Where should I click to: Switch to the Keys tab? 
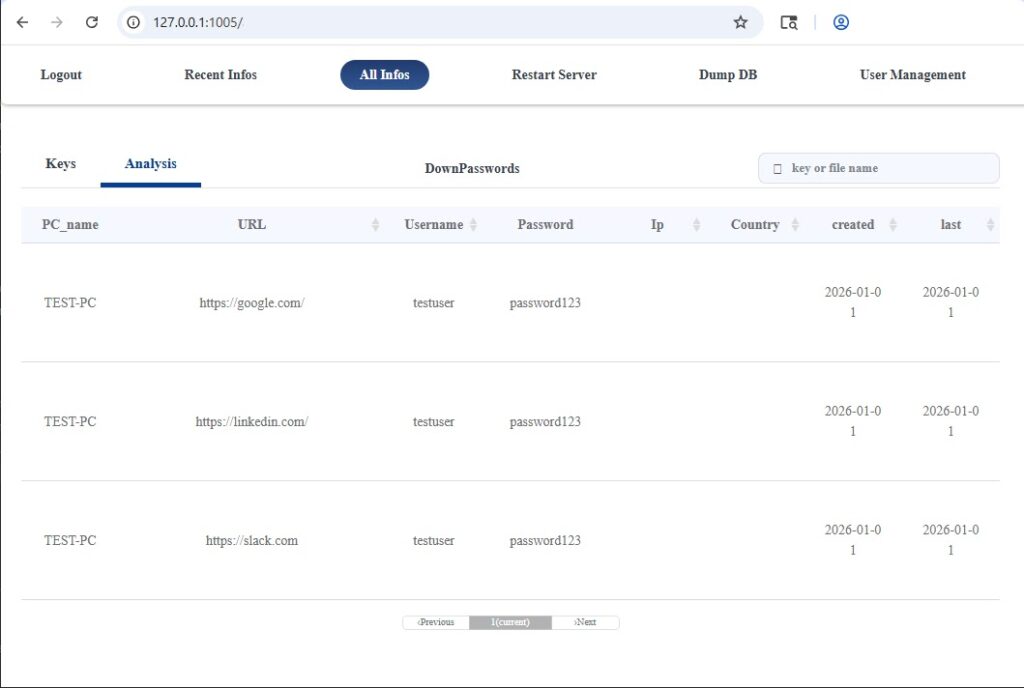[x=61, y=164]
